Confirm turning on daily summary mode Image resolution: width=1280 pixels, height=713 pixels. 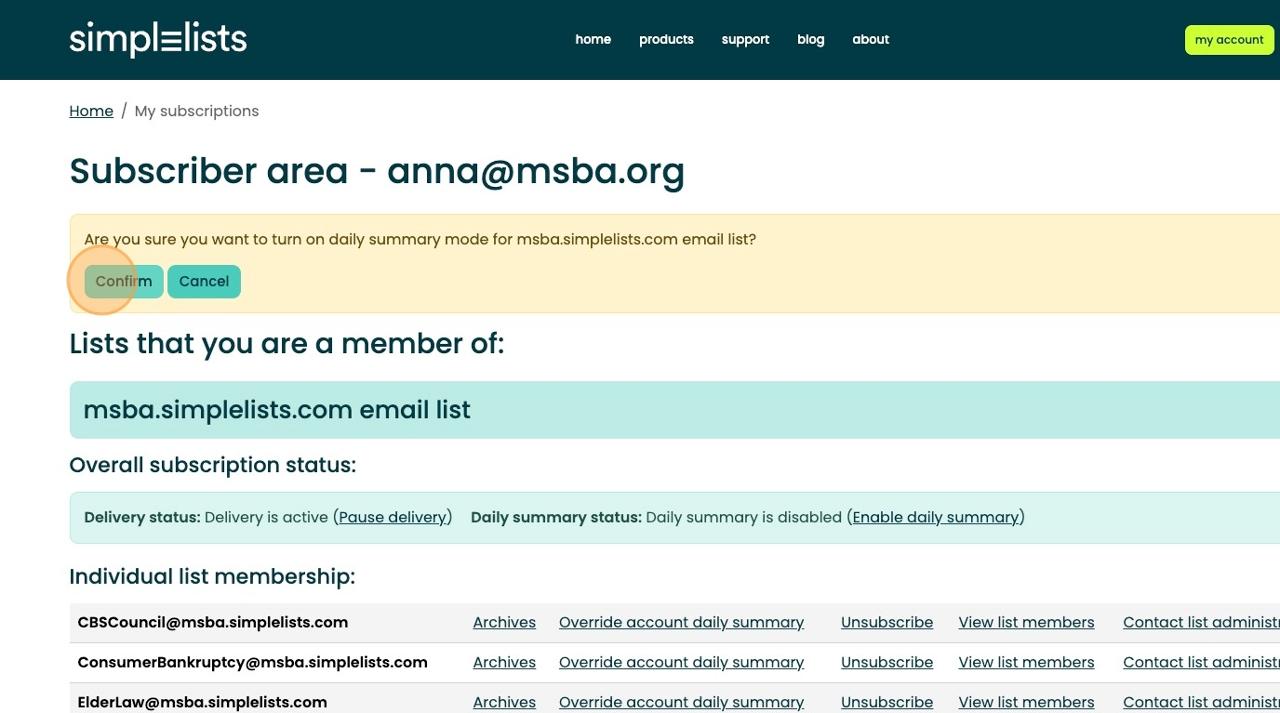click(124, 281)
